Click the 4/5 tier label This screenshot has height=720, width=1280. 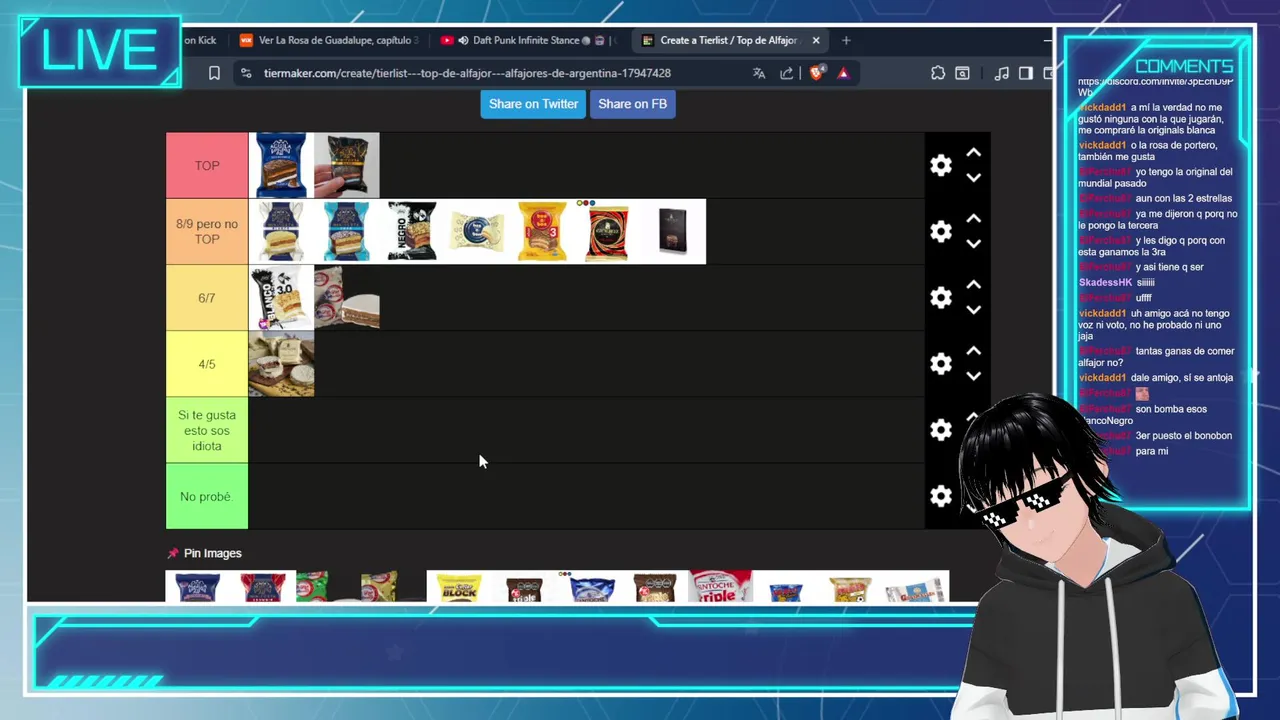pos(207,364)
